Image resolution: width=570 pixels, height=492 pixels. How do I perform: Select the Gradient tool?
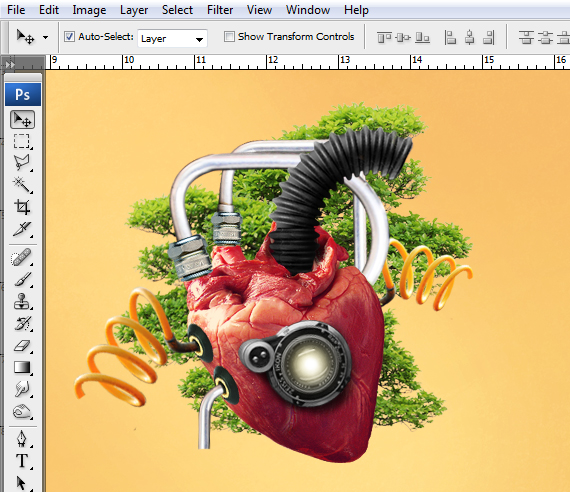22,367
